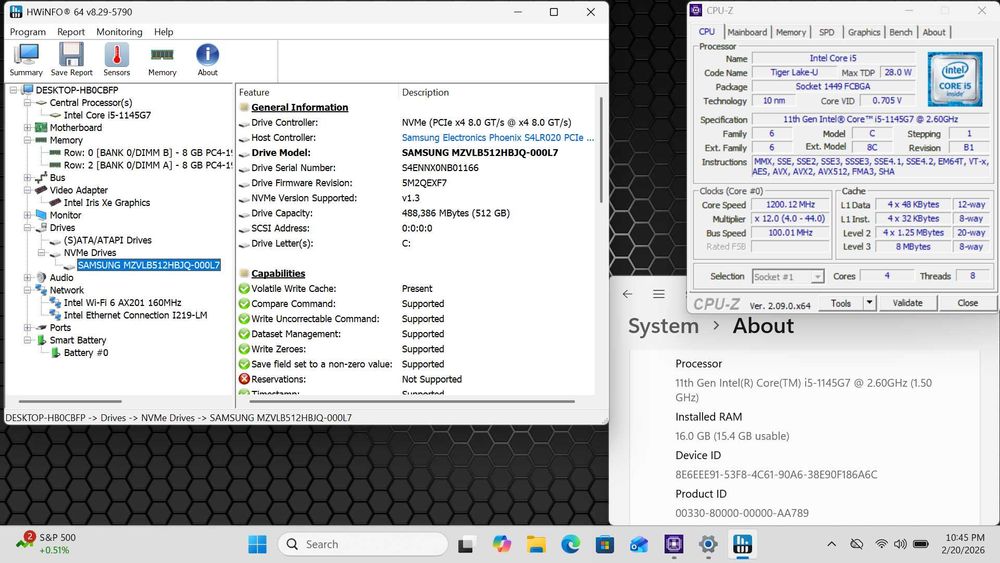
Task: Select Intel Wi-Fi 6 AX201 160MHz item
Action: tap(122, 303)
